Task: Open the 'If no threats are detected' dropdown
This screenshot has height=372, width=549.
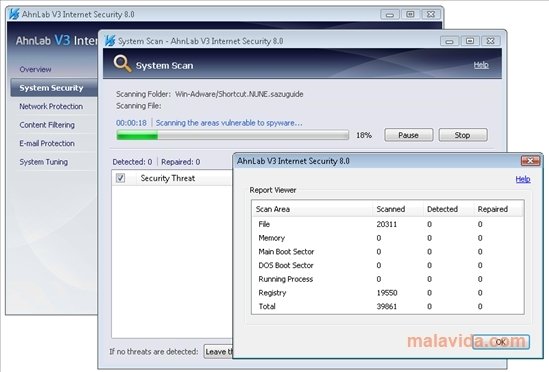Action: [218, 351]
